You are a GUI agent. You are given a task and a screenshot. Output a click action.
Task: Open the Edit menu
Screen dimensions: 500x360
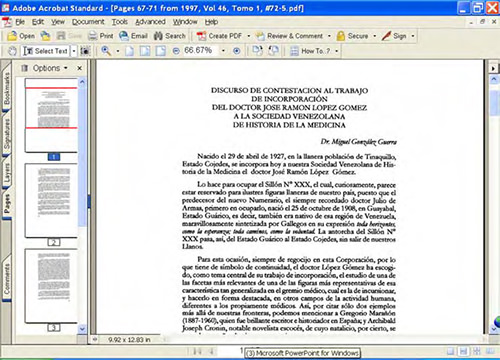coord(38,22)
